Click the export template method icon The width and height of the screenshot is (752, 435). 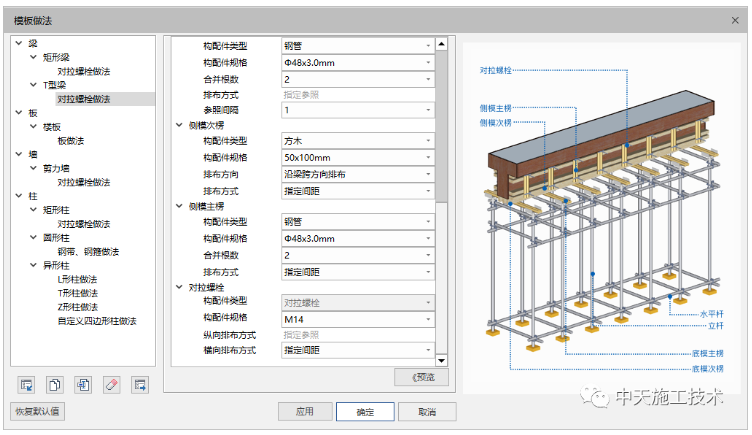tap(140, 385)
